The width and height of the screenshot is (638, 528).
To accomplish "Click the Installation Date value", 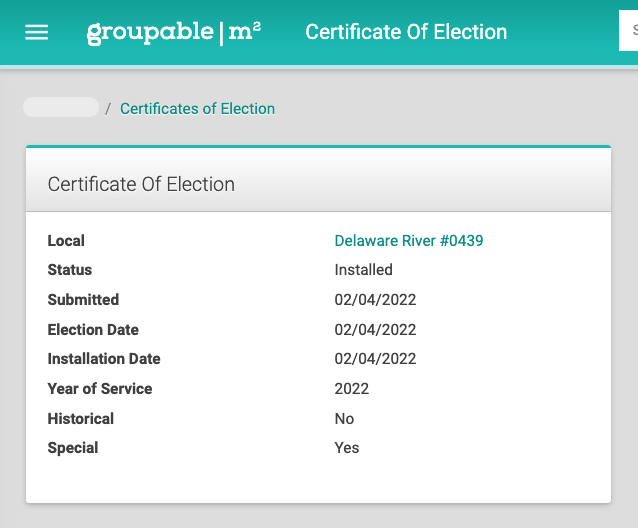I will coord(375,359).
